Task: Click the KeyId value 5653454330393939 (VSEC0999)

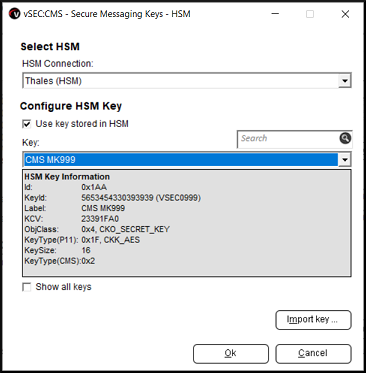Action: tap(141, 198)
